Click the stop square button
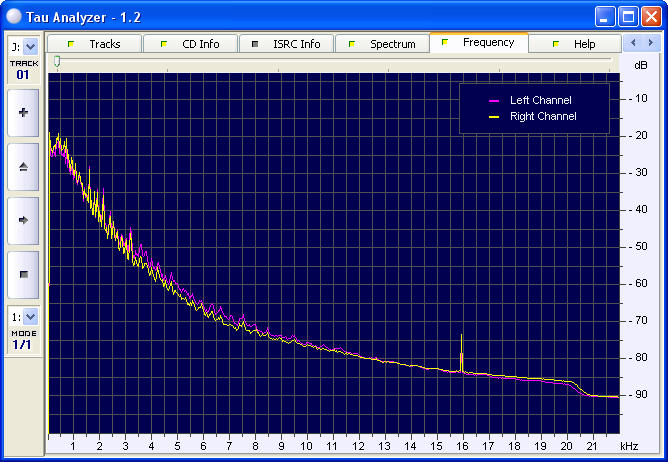The height and width of the screenshot is (462, 668). [x=23, y=274]
